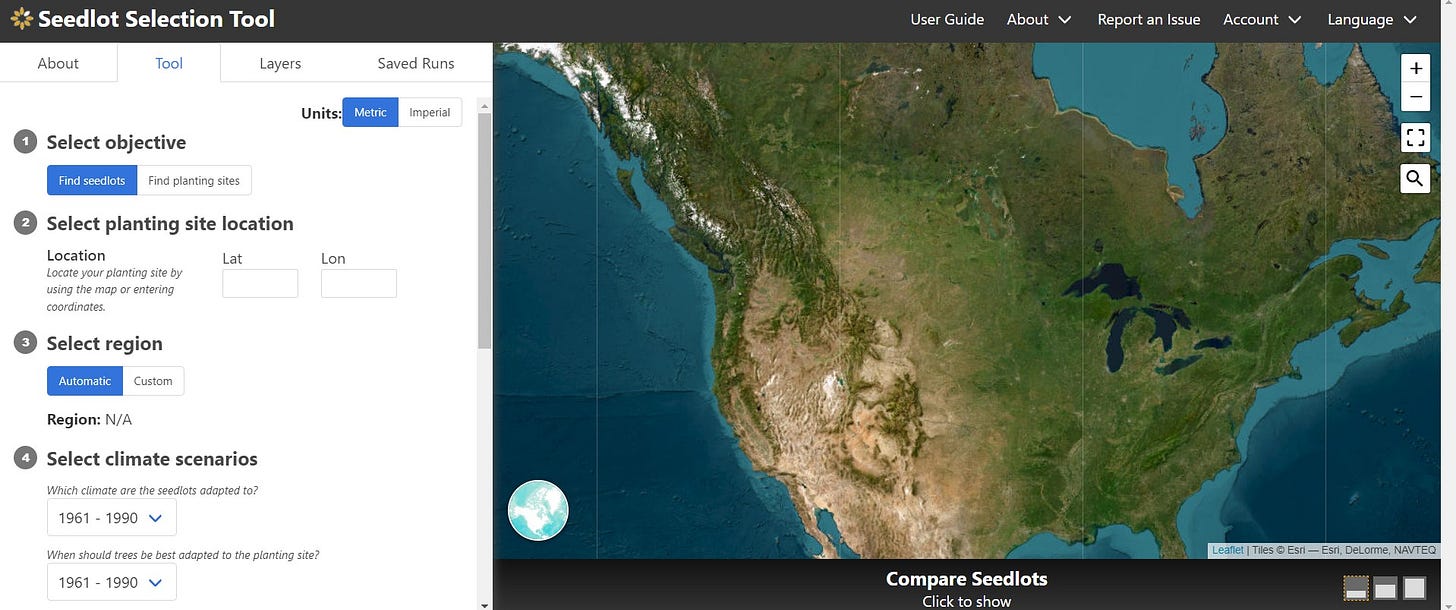Choose Find planting sites objective

coord(194,181)
